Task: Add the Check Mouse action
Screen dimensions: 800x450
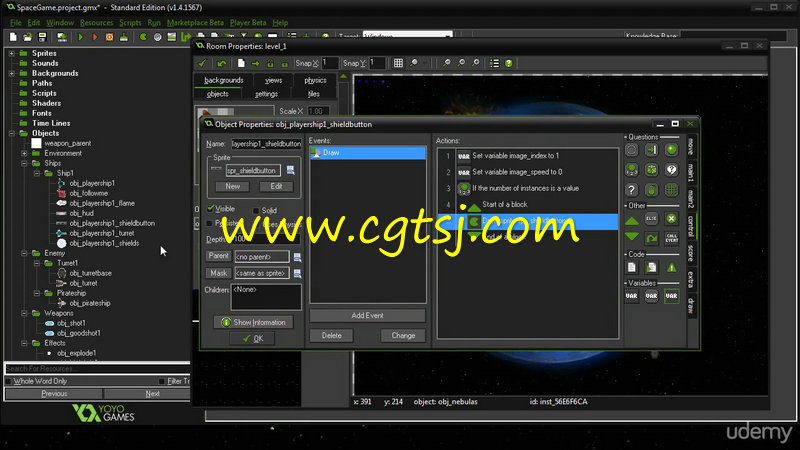Action: pos(652,190)
